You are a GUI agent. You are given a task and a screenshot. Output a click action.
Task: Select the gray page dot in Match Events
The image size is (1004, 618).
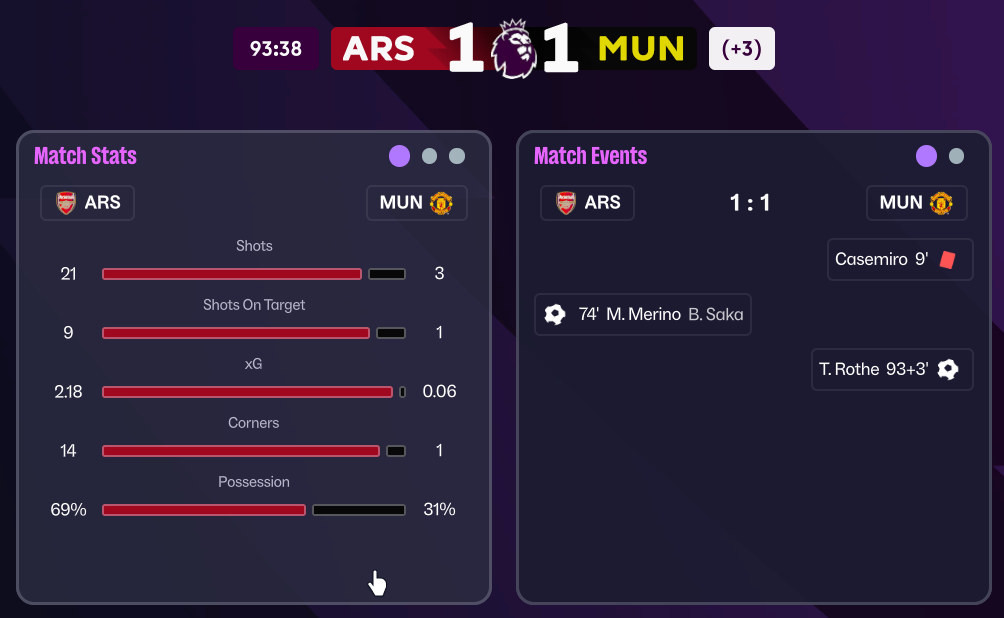(956, 156)
